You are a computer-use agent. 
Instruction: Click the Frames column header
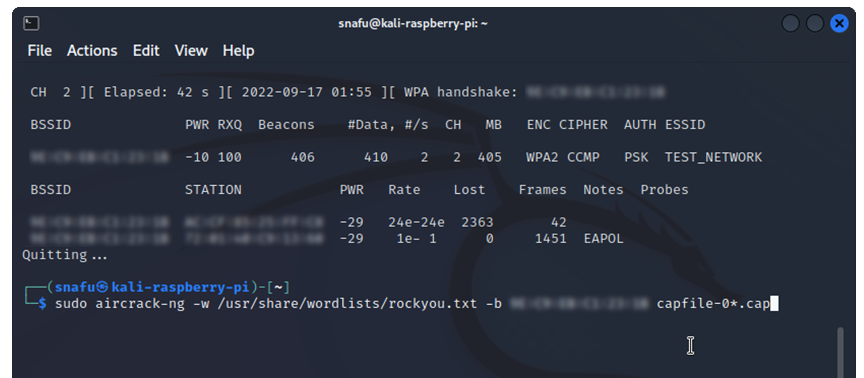point(542,190)
